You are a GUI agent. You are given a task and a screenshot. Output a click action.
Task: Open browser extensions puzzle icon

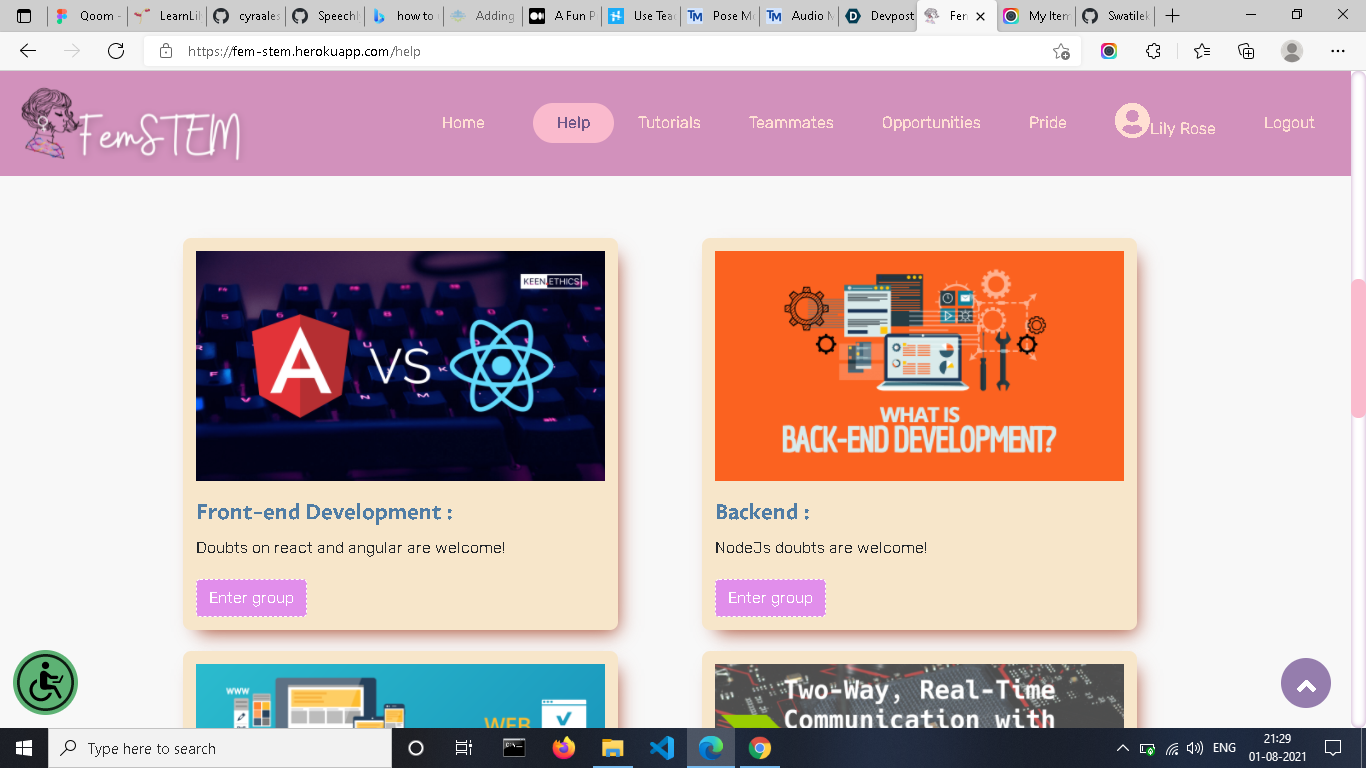[1153, 51]
